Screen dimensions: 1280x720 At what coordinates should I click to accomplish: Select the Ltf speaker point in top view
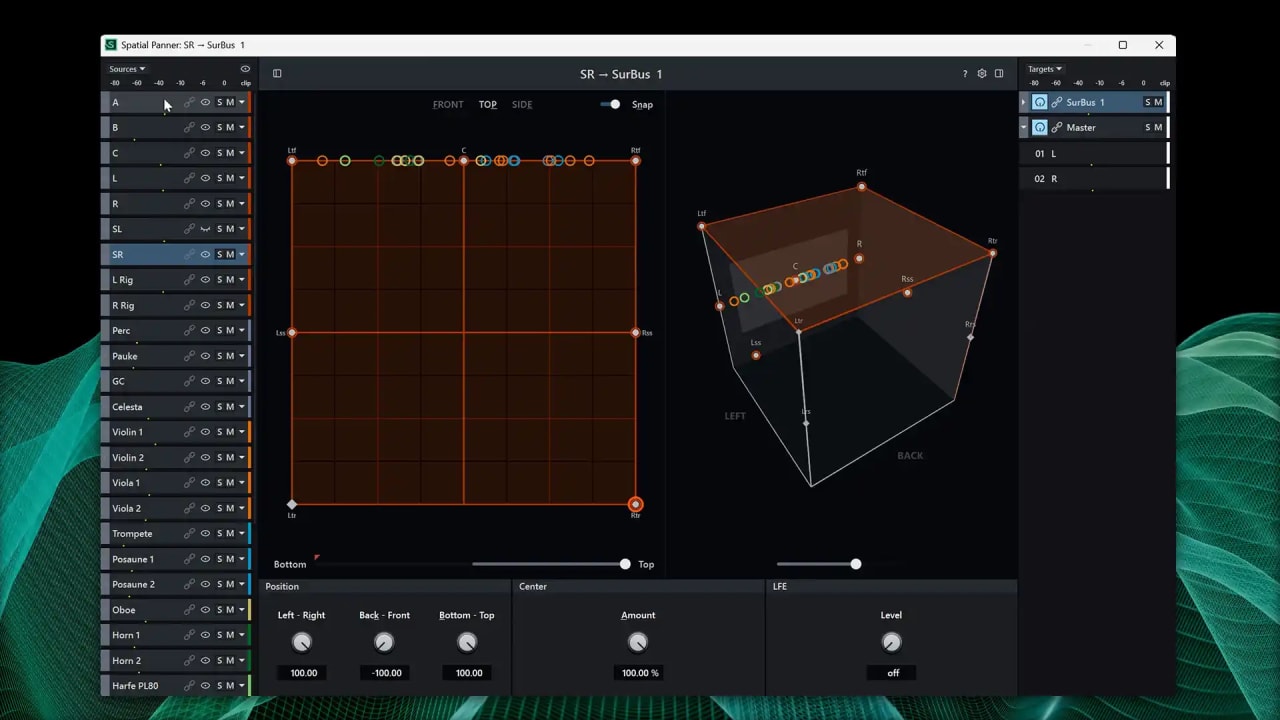tap(292, 160)
